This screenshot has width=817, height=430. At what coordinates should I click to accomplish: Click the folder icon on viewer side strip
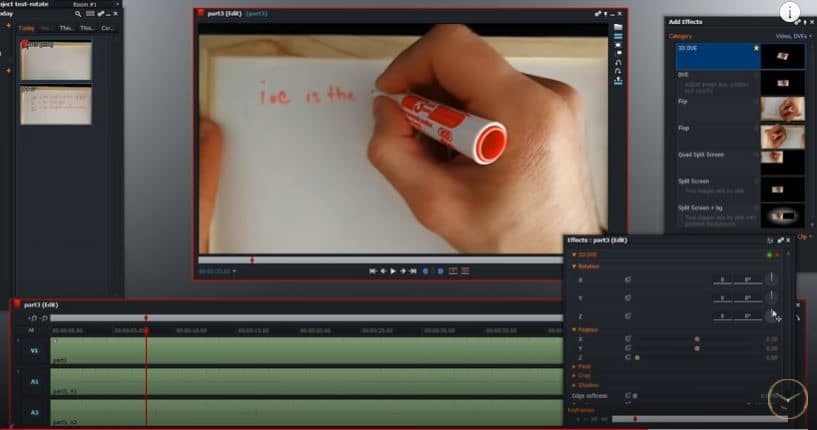(x=618, y=28)
